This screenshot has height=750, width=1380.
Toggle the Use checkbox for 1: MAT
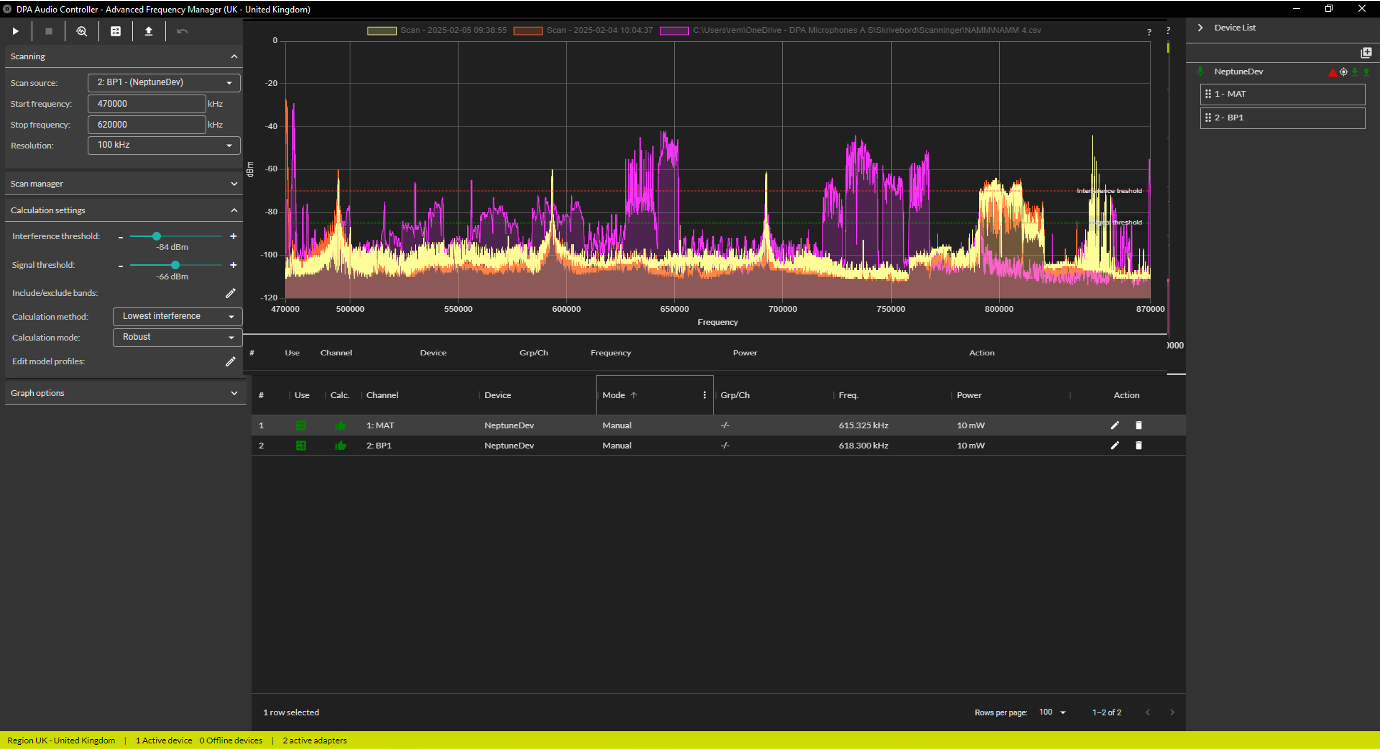(x=301, y=425)
